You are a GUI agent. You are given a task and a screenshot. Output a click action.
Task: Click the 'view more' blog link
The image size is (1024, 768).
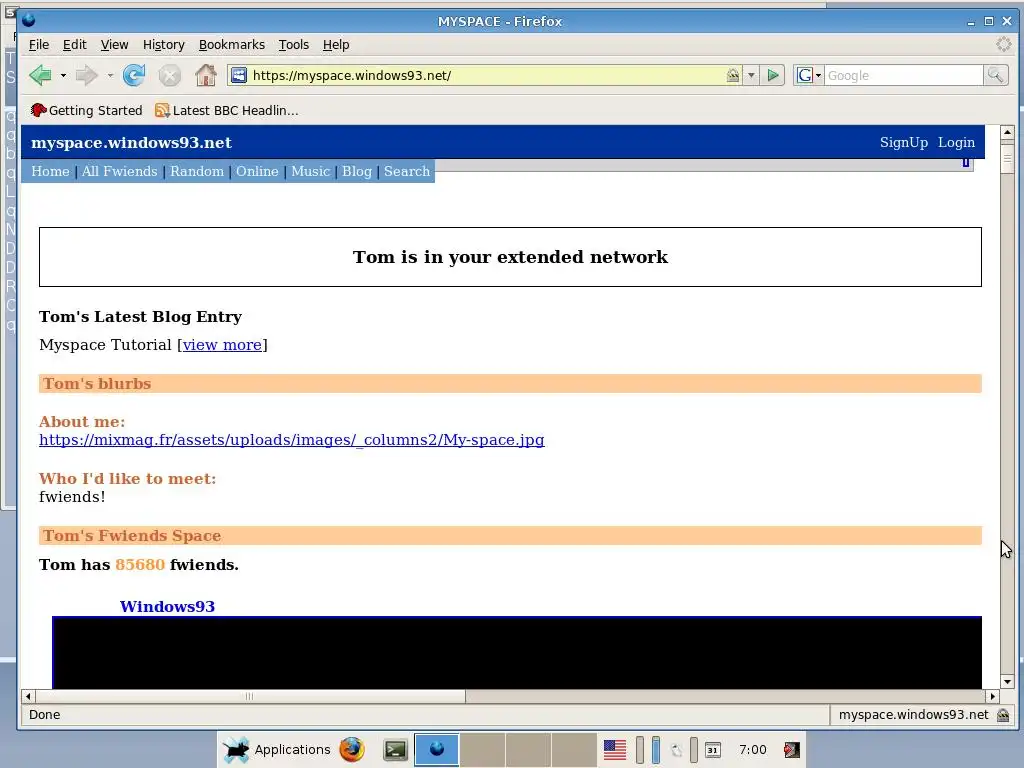click(222, 345)
